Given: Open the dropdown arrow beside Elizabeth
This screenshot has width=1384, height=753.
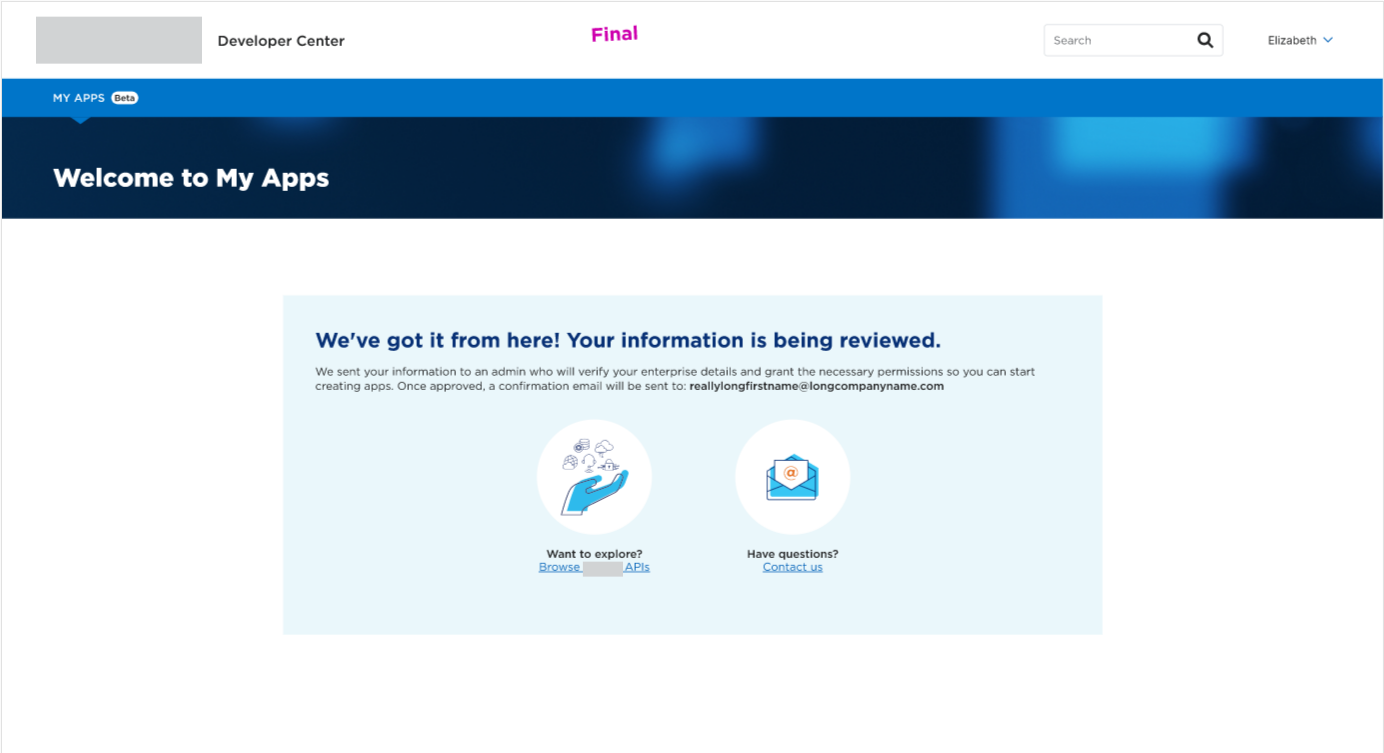Looking at the screenshot, I should click(1328, 40).
